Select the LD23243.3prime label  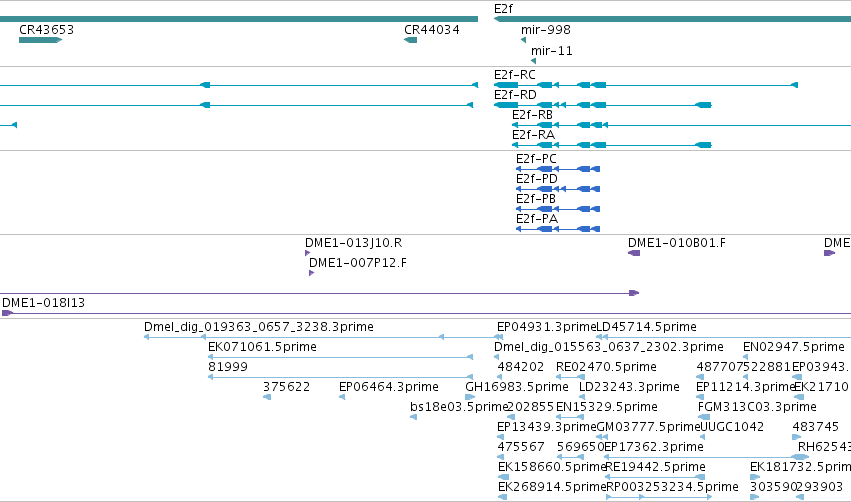tap(629, 387)
